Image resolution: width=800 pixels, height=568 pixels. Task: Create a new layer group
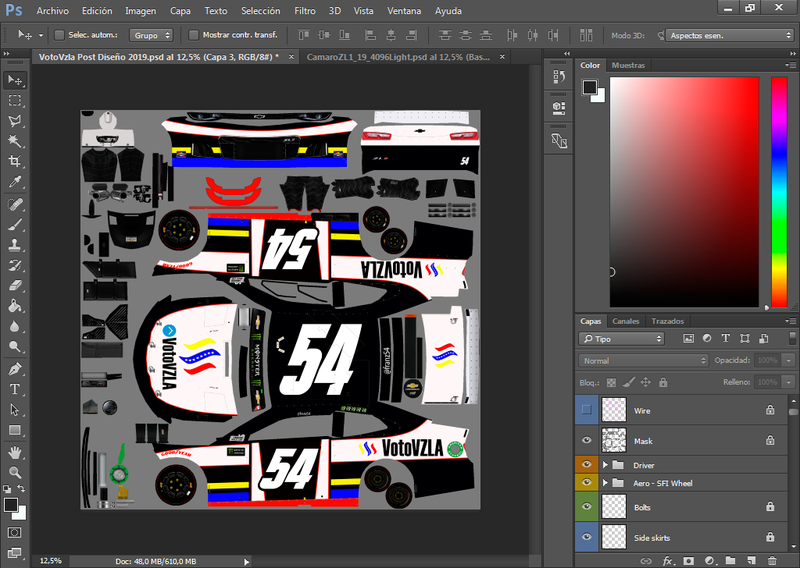(730, 560)
